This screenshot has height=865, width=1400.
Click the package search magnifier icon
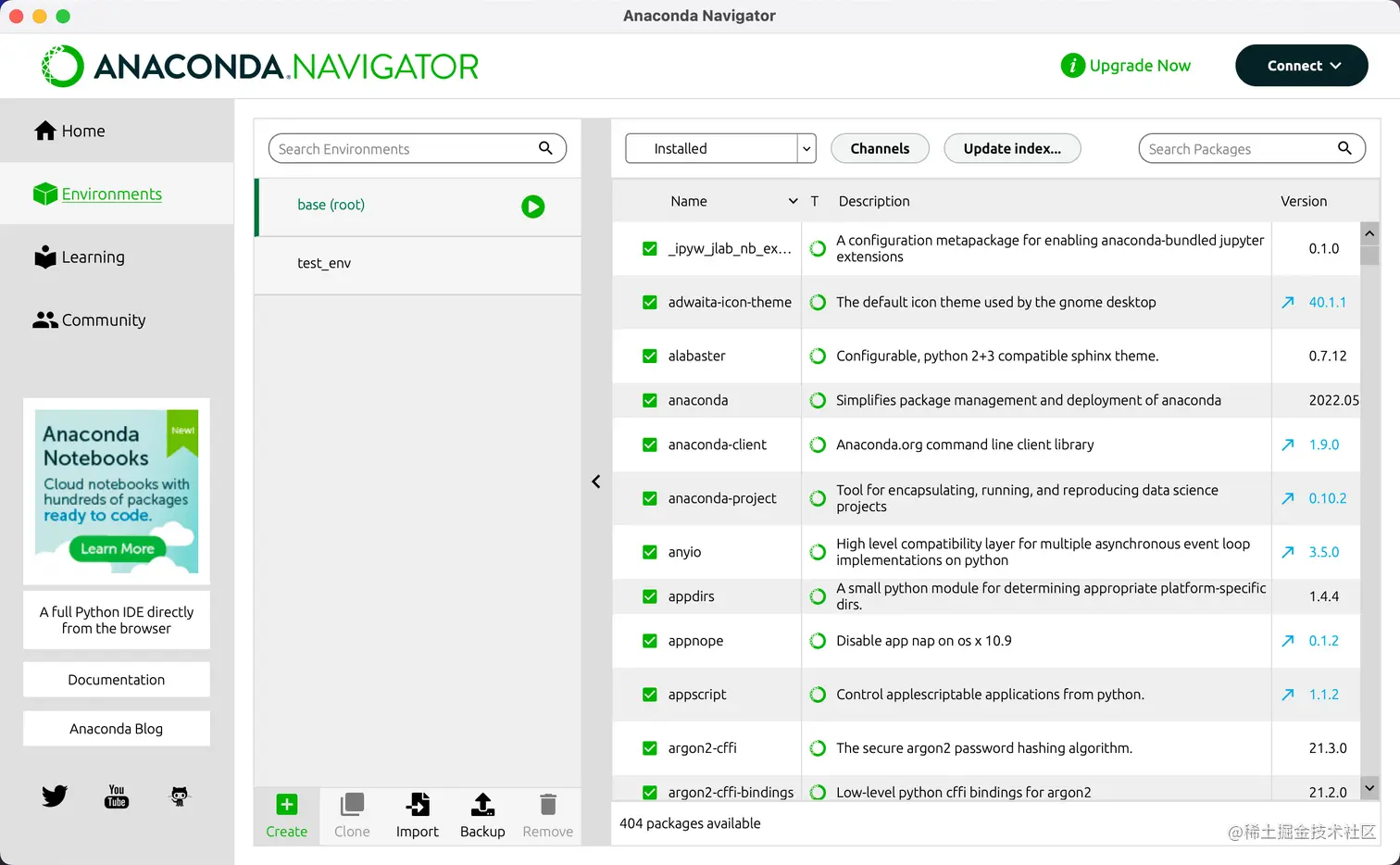(x=1344, y=148)
